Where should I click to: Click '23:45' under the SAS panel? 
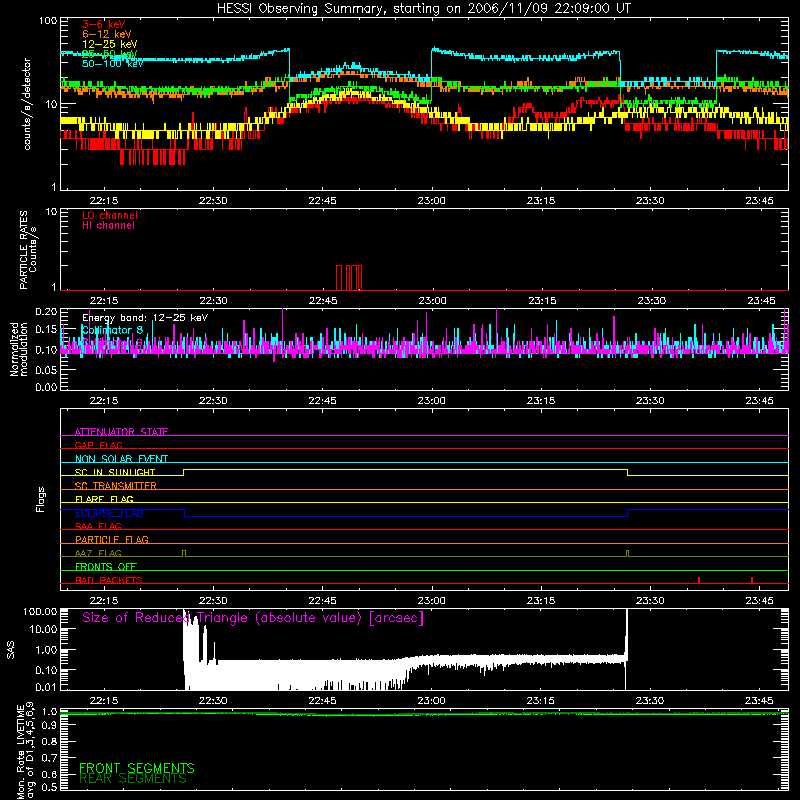pyautogui.click(x=759, y=701)
